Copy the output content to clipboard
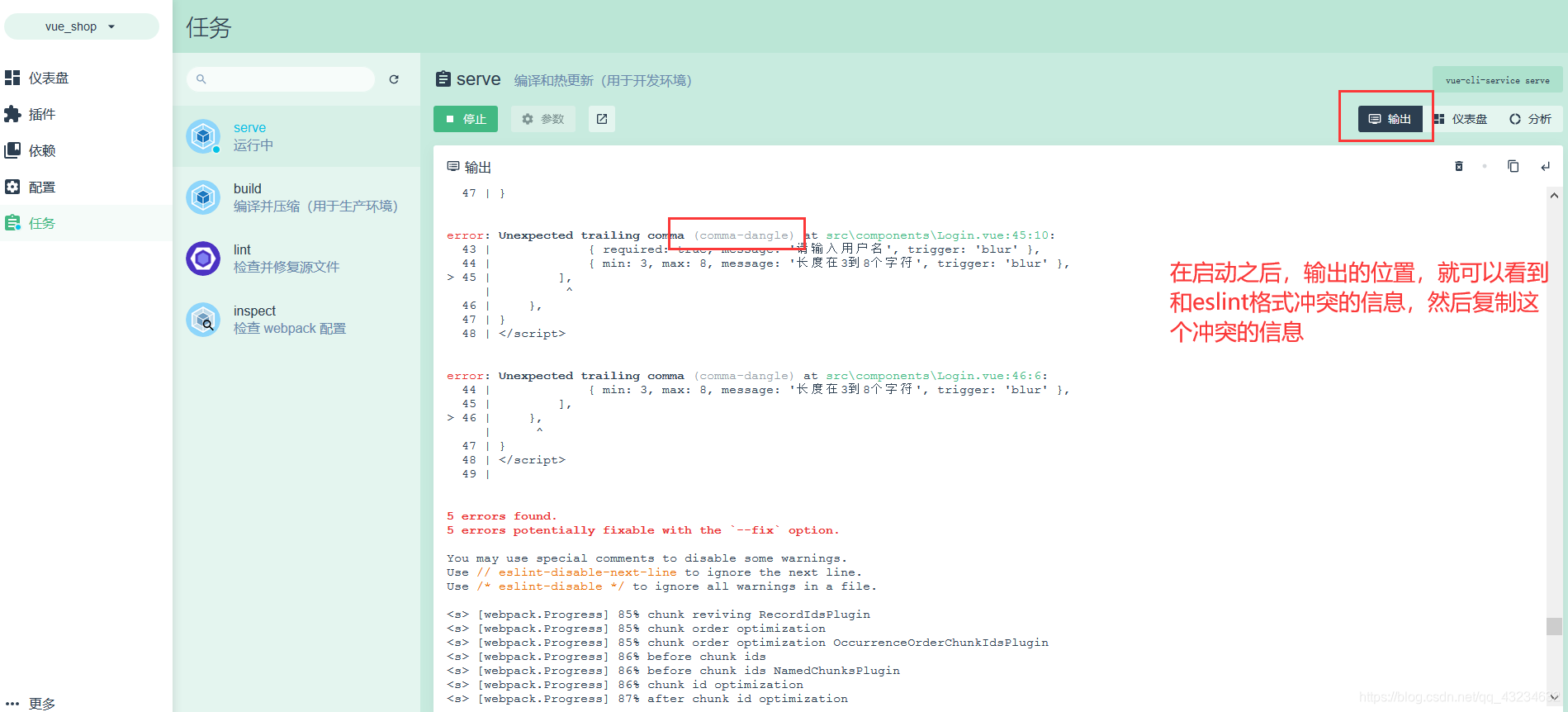 coord(1513,166)
